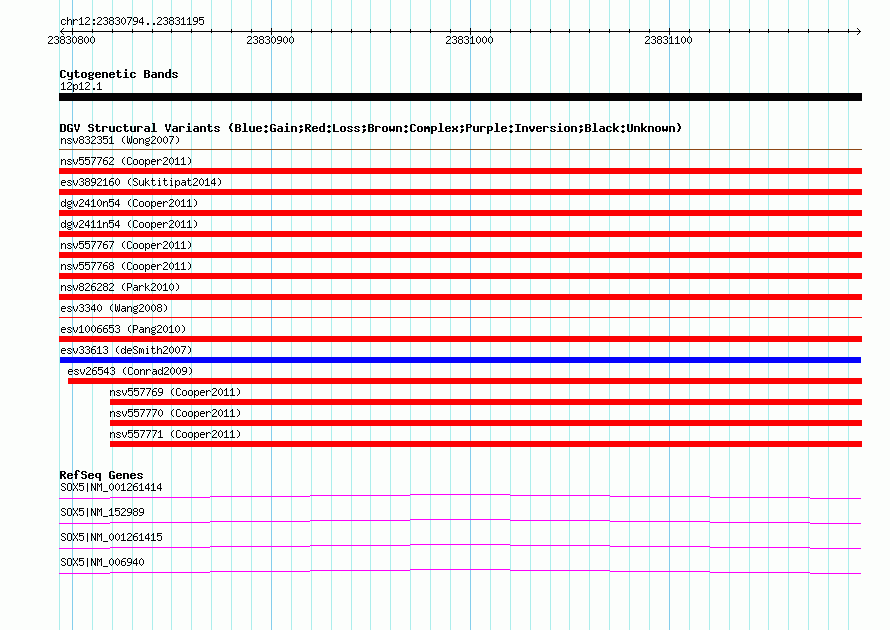Click the DGV Structural Variants track heading
This screenshot has width=890, height=630.
pyautogui.click(x=370, y=128)
